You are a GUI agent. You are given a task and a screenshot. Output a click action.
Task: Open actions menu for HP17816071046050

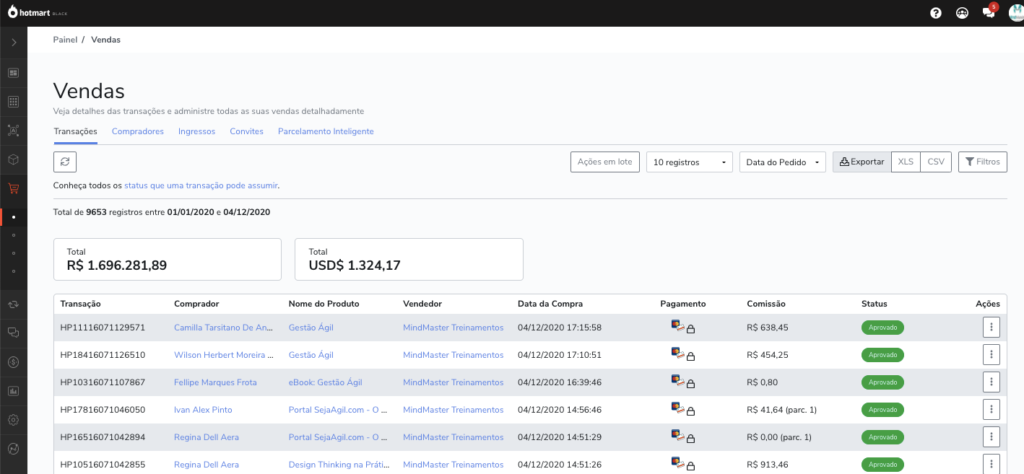991,410
